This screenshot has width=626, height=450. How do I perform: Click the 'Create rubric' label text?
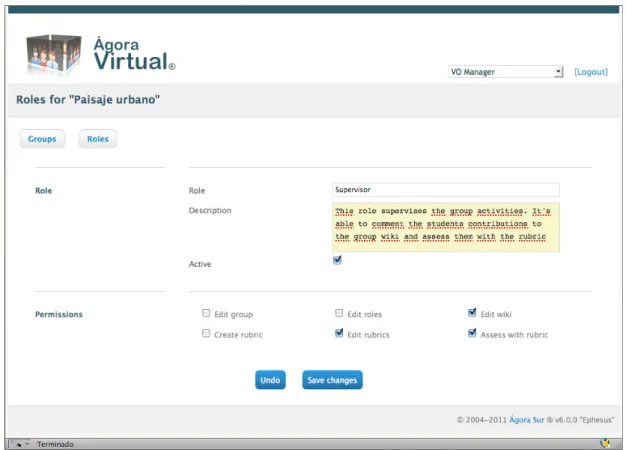[x=238, y=335]
